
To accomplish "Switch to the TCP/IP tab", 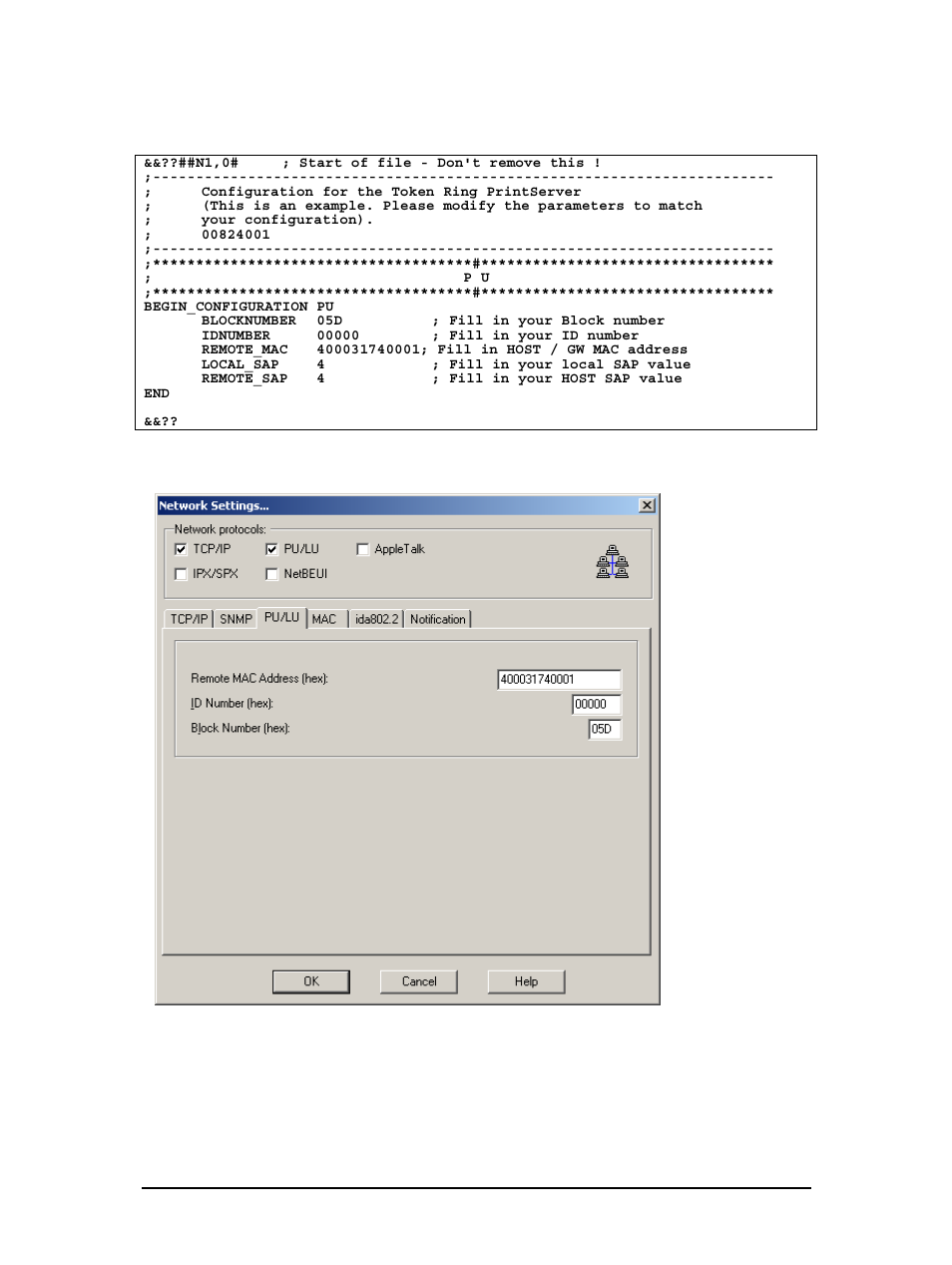I will click(x=189, y=619).
